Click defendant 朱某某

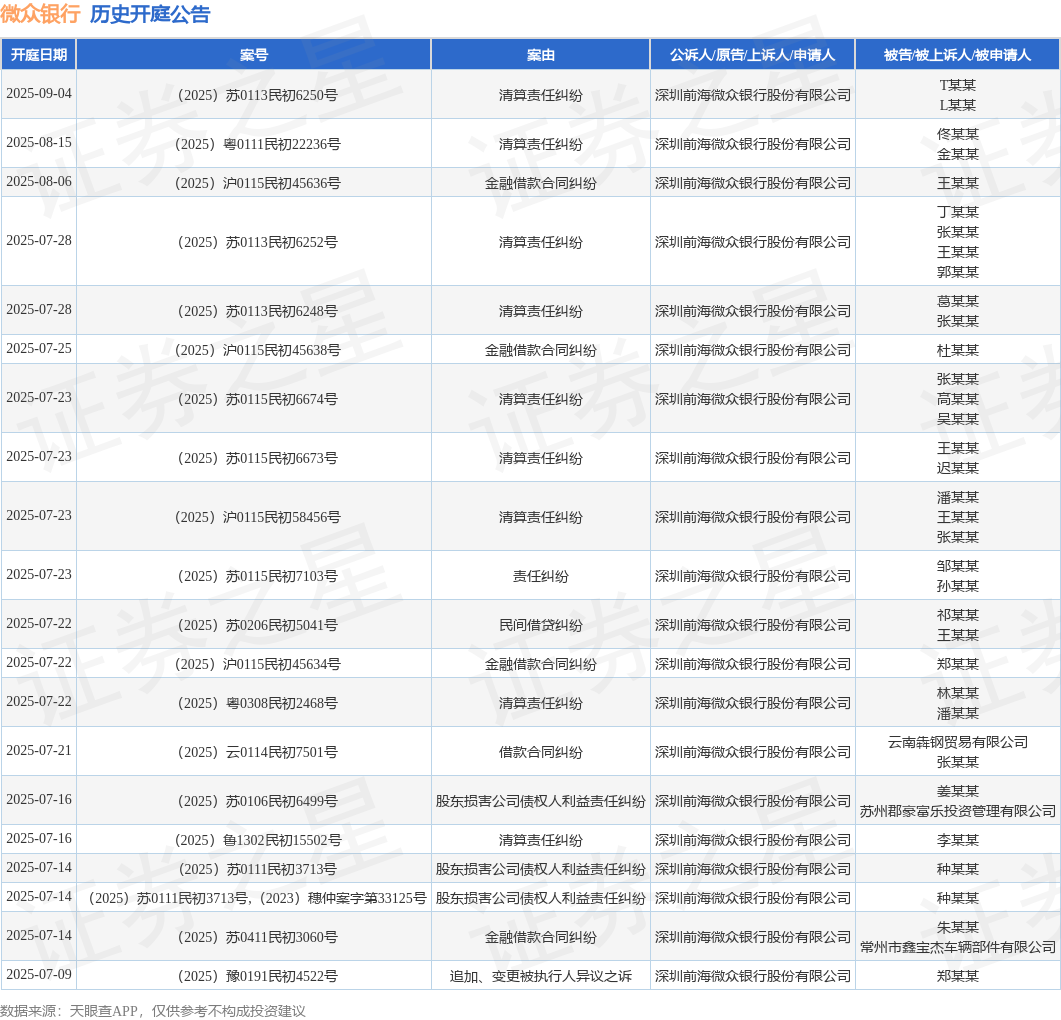(x=957, y=927)
